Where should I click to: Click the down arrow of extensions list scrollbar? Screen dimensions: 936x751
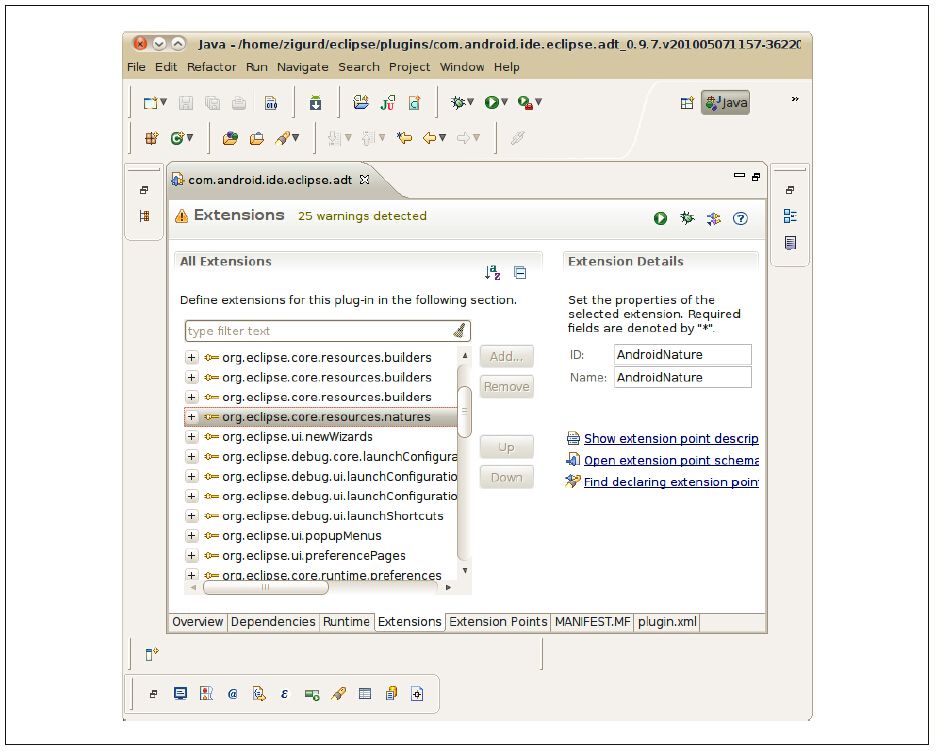click(x=464, y=571)
